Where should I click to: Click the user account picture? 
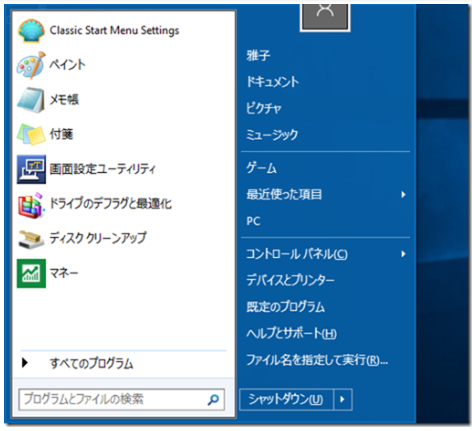pos(325,17)
